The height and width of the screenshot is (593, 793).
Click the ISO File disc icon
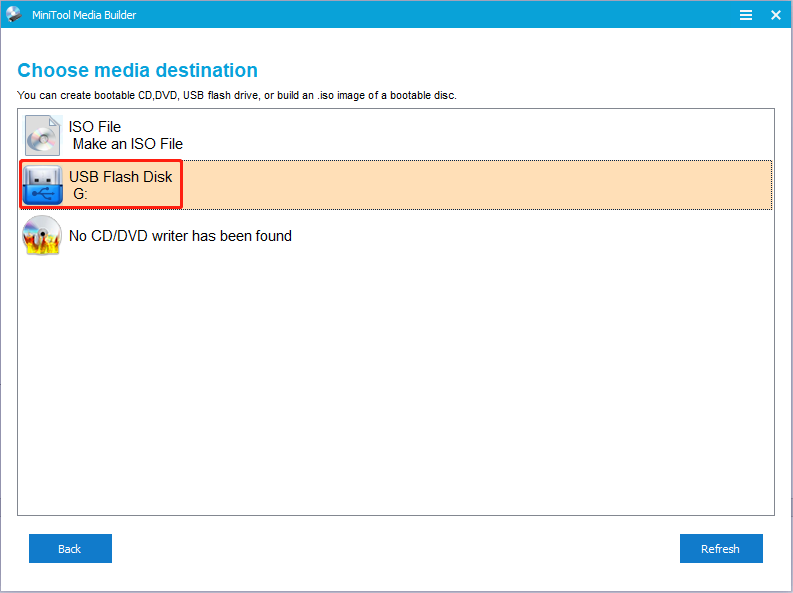coord(43,135)
